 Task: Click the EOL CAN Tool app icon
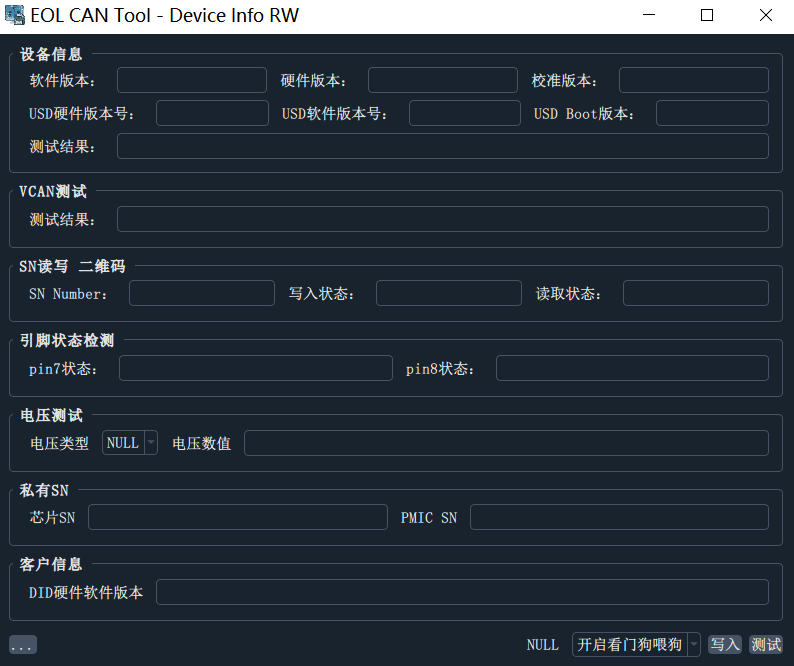coord(15,15)
